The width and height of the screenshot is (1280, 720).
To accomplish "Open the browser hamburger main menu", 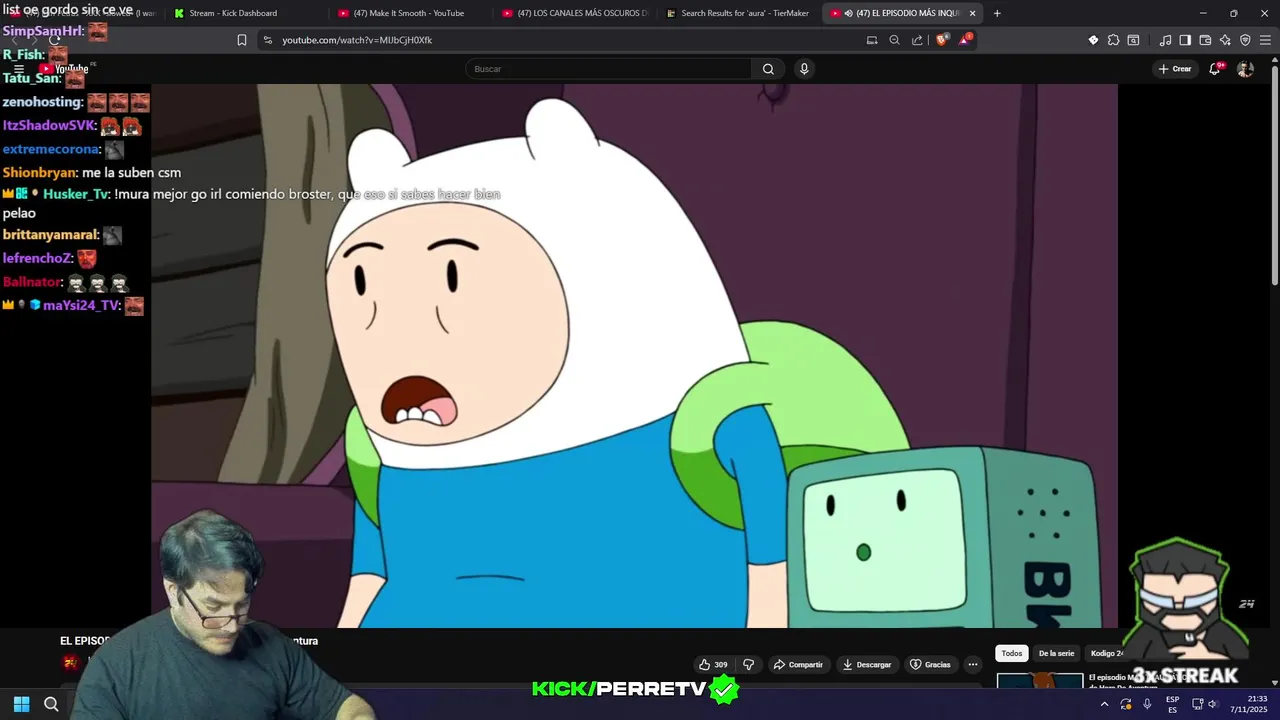I will (x=1265, y=40).
